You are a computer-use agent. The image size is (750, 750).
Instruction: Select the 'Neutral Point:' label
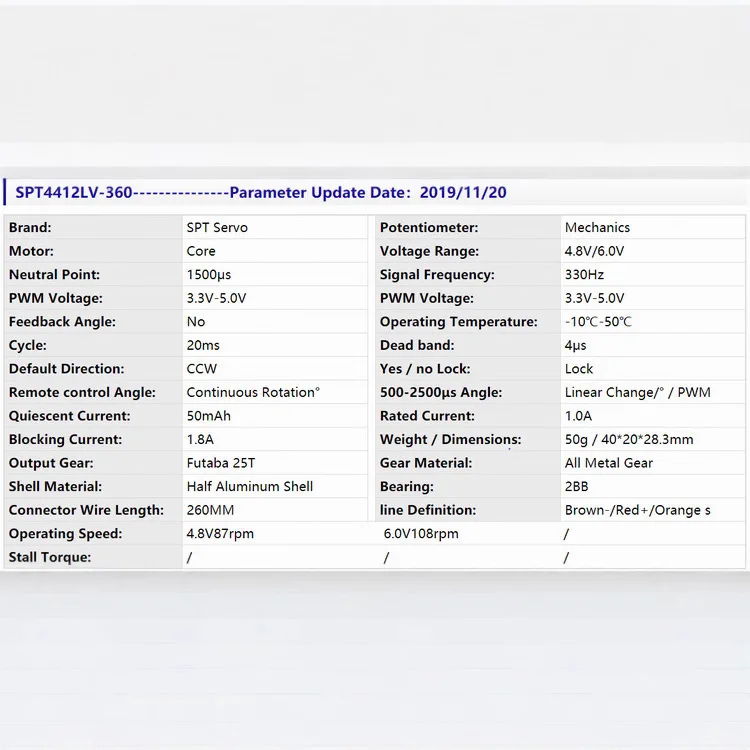pos(55,274)
